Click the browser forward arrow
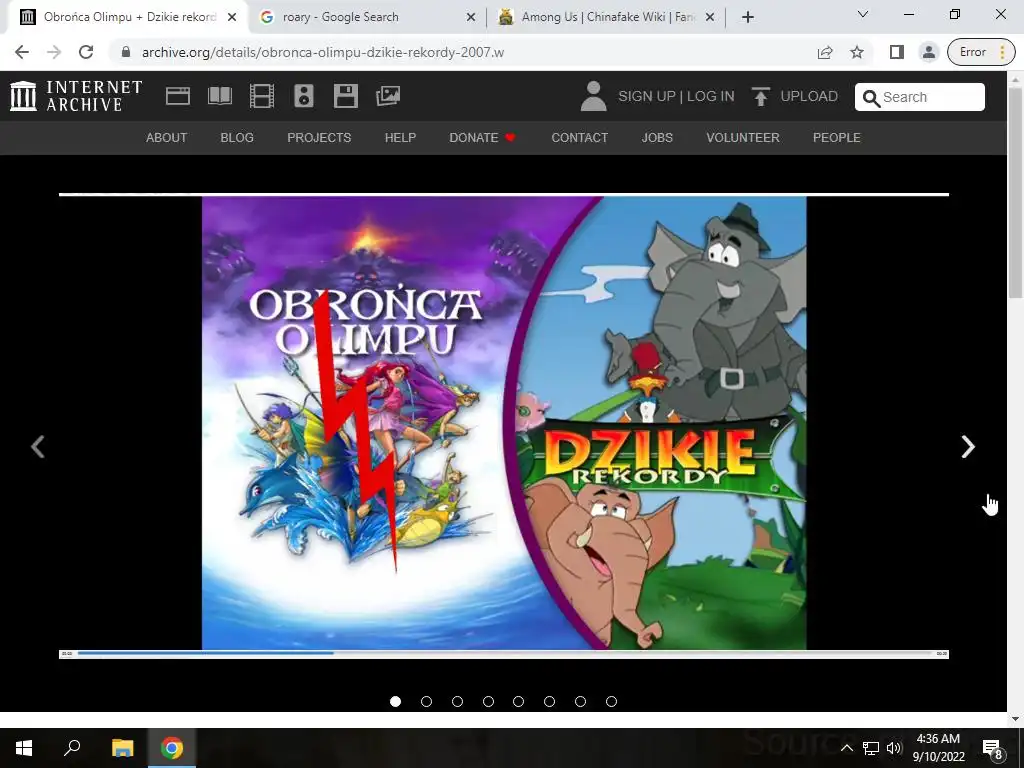Viewport: 1024px width, 768px height. point(54,52)
